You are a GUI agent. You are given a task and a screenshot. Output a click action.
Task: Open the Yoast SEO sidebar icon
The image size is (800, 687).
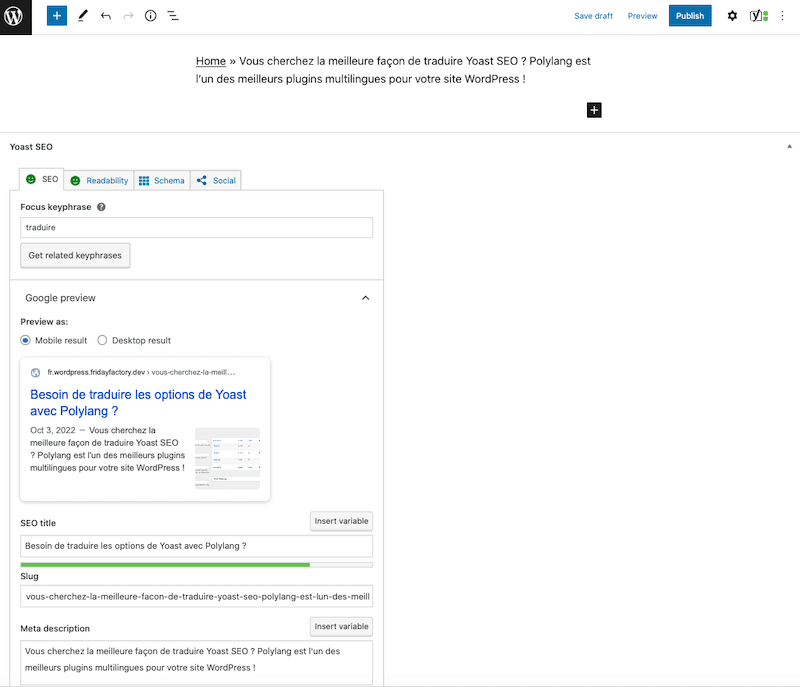pyautogui.click(x=759, y=16)
